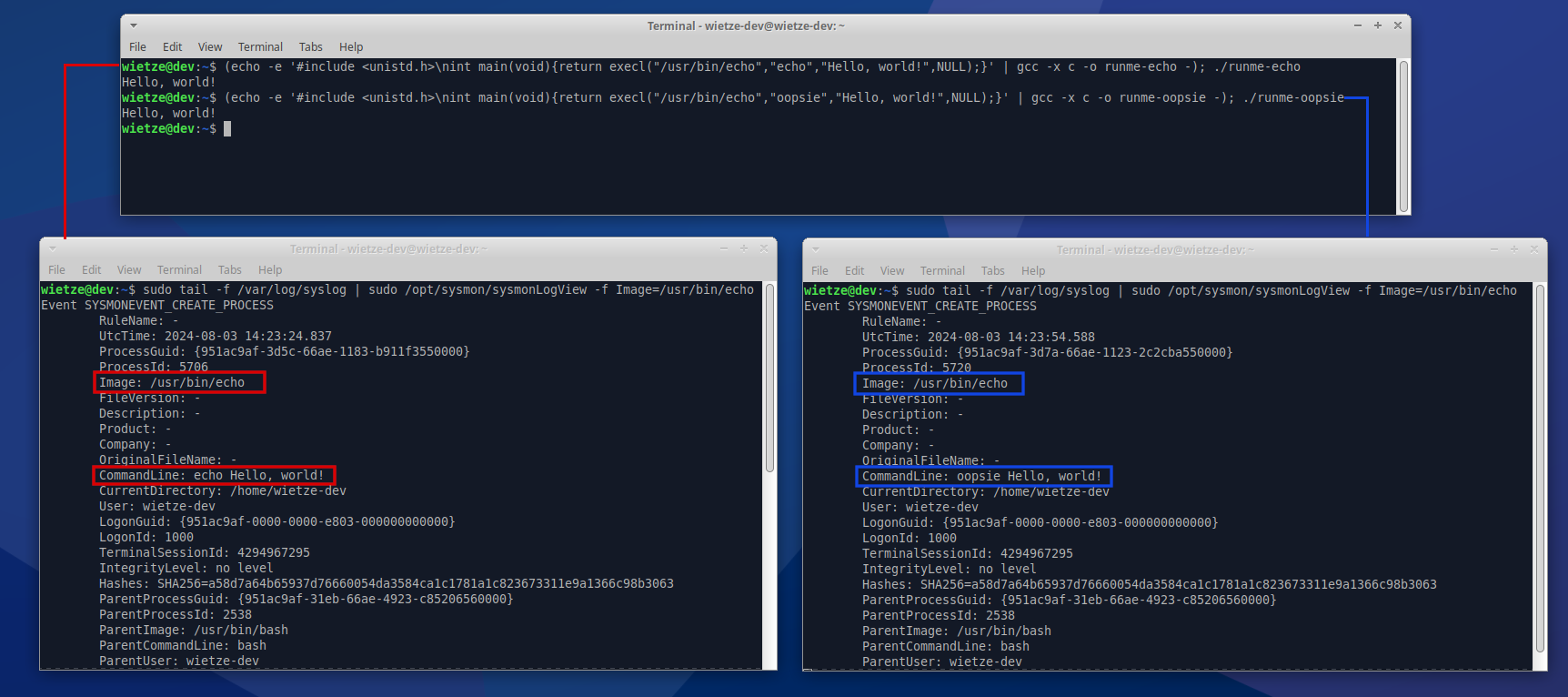Open Tabs menu in bottom-left terminal

coord(230,270)
